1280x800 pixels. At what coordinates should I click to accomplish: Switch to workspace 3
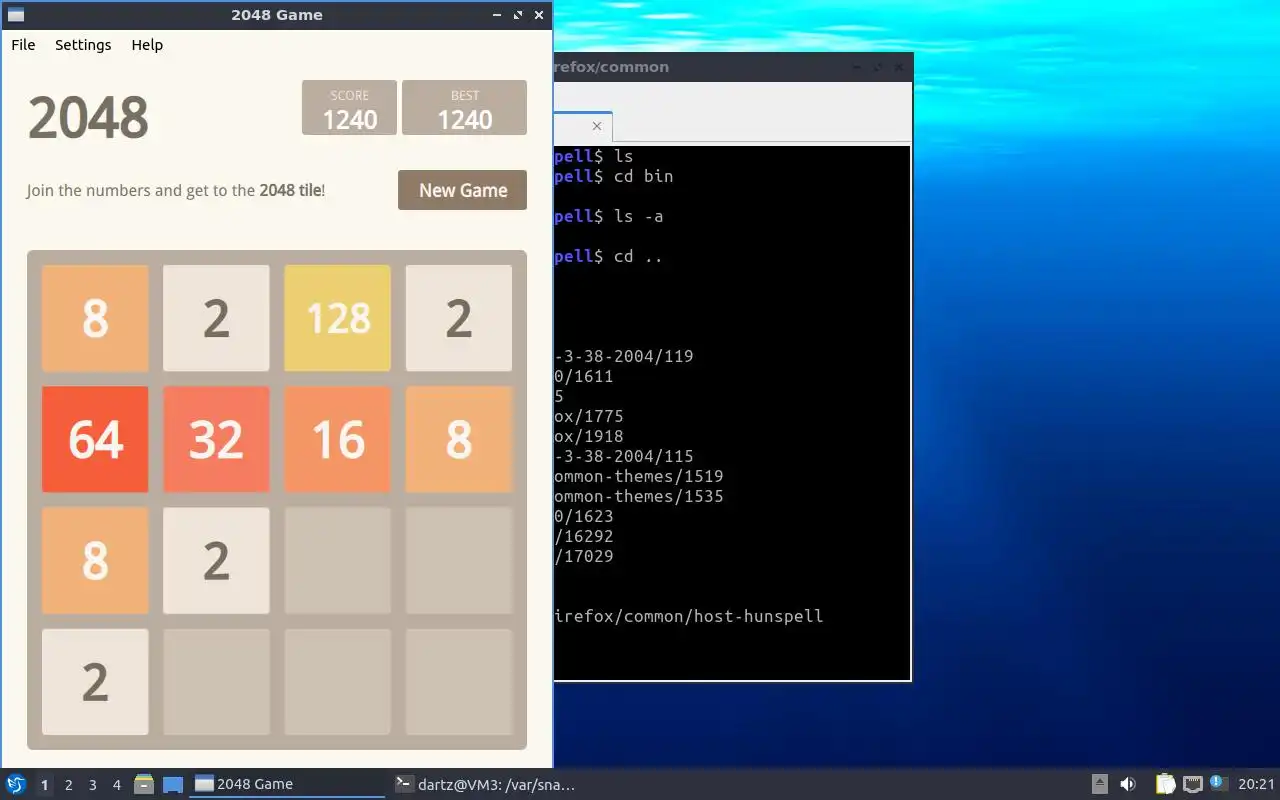tap(92, 785)
